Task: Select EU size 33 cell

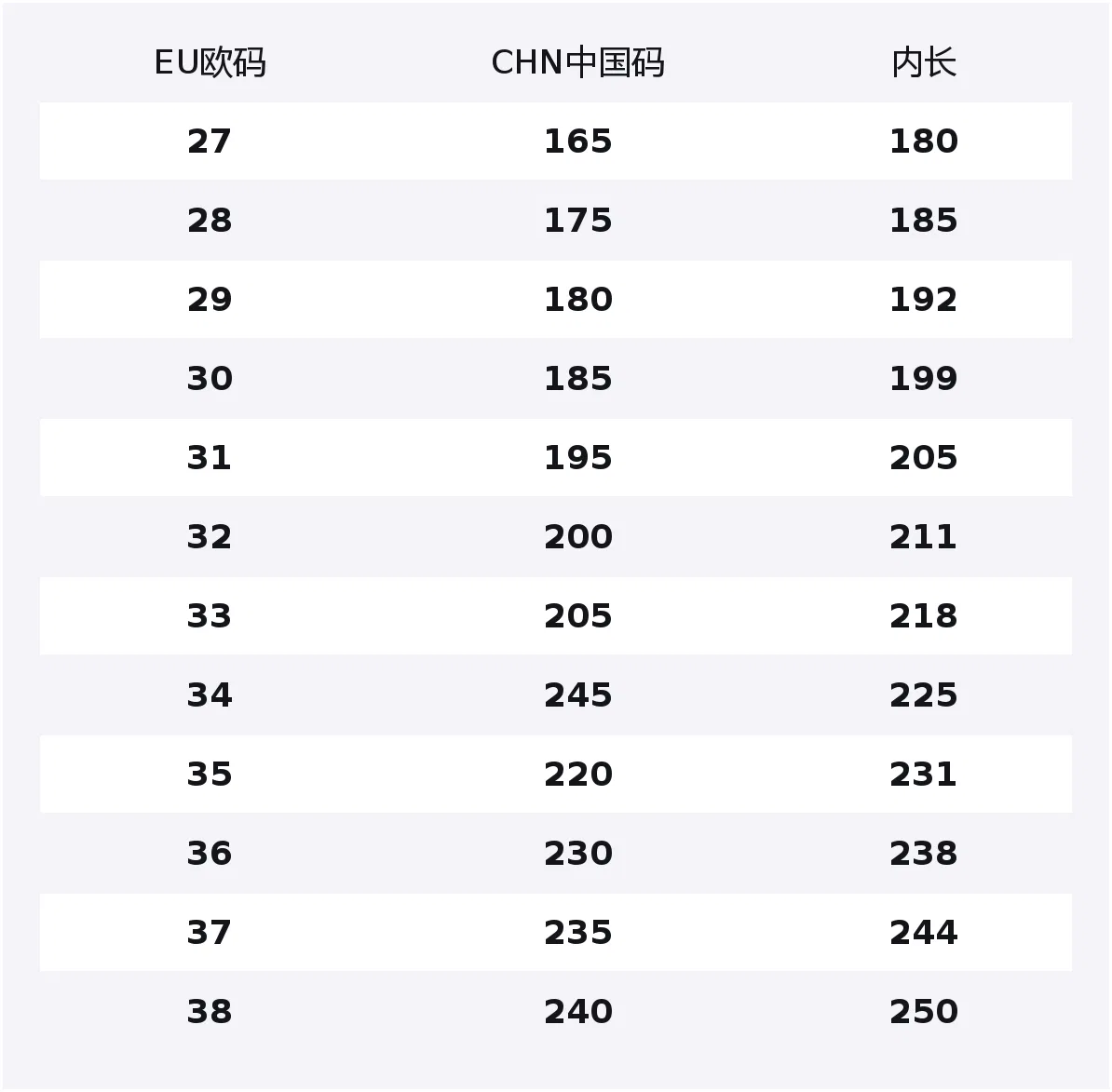Action: pyautogui.click(x=210, y=615)
